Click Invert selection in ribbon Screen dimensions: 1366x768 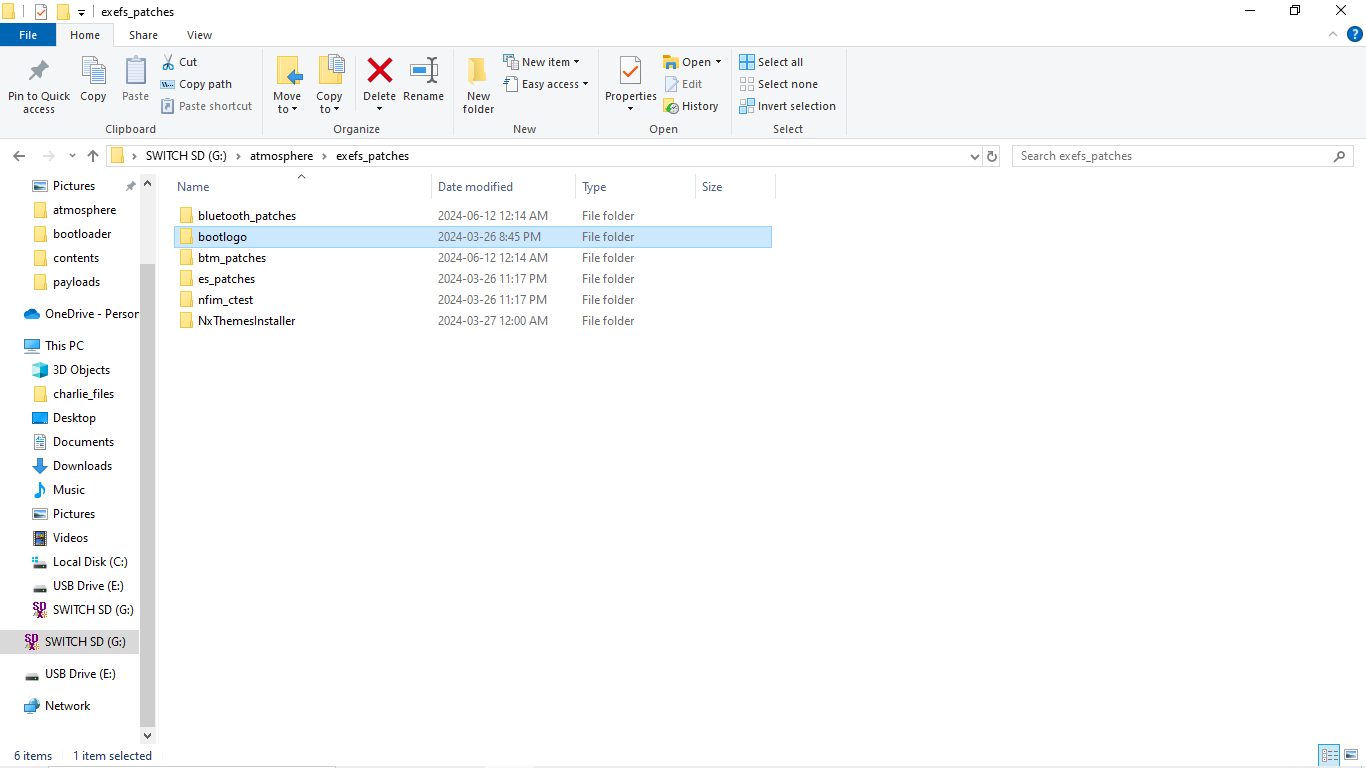(x=787, y=106)
